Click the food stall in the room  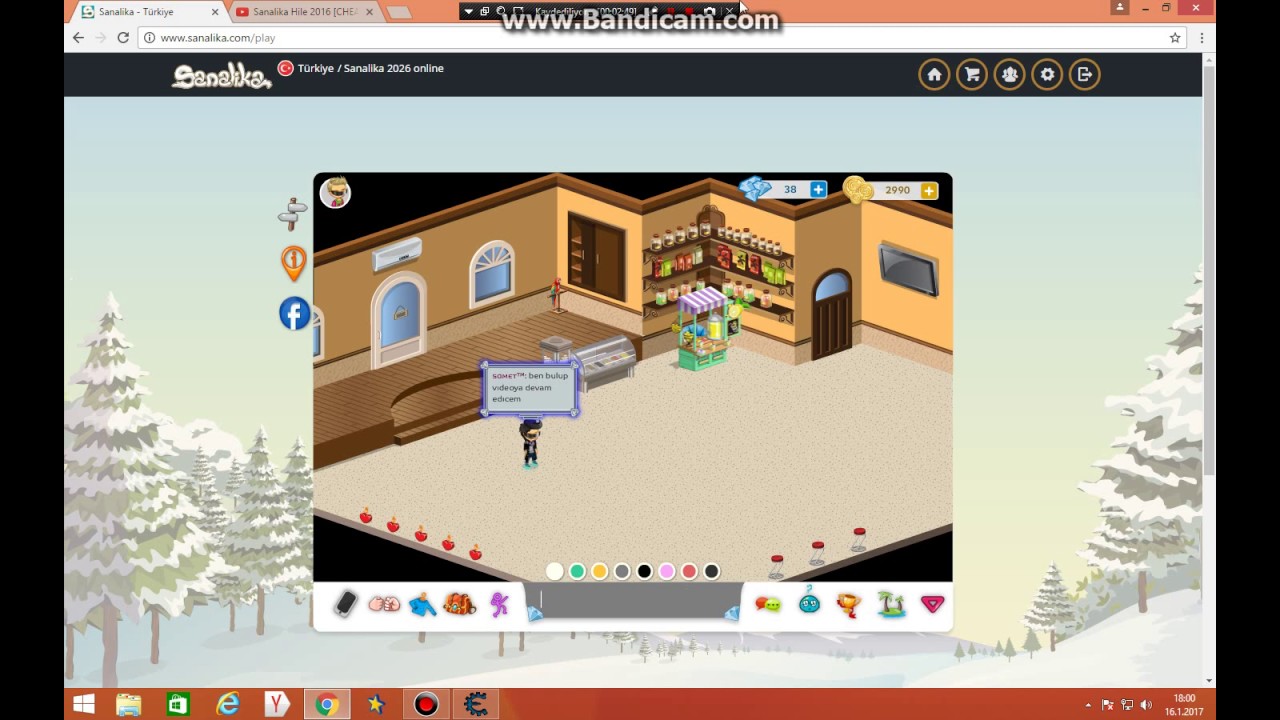pos(704,328)
